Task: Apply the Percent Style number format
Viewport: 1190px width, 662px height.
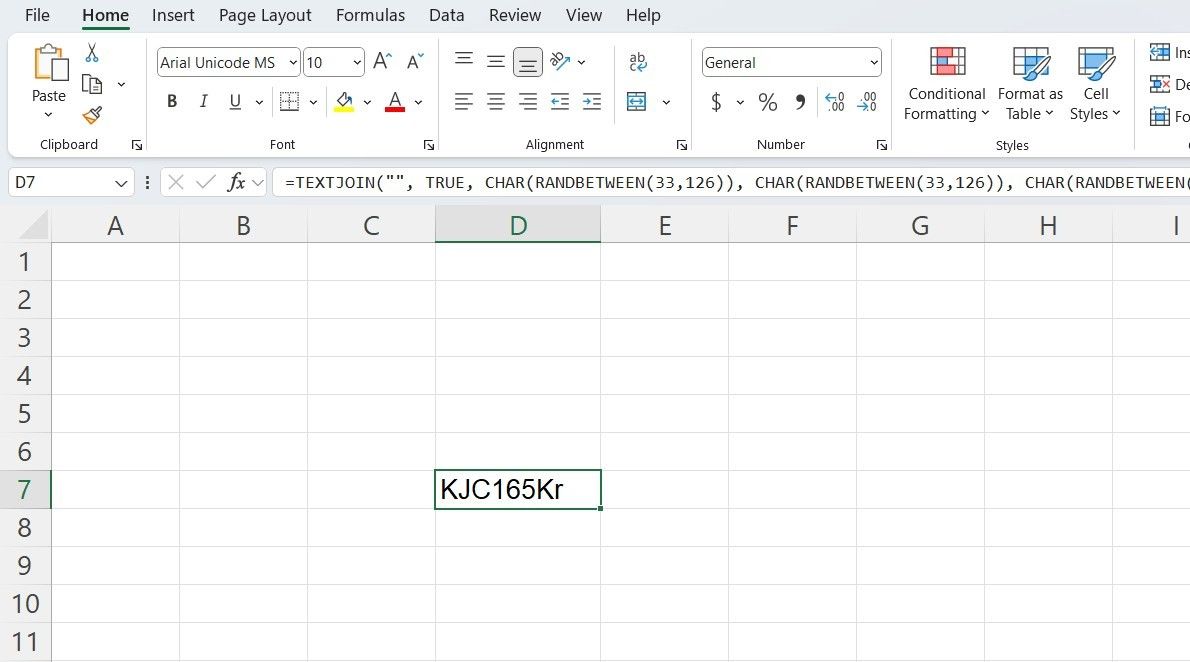Action: click(x=768, y=101)
